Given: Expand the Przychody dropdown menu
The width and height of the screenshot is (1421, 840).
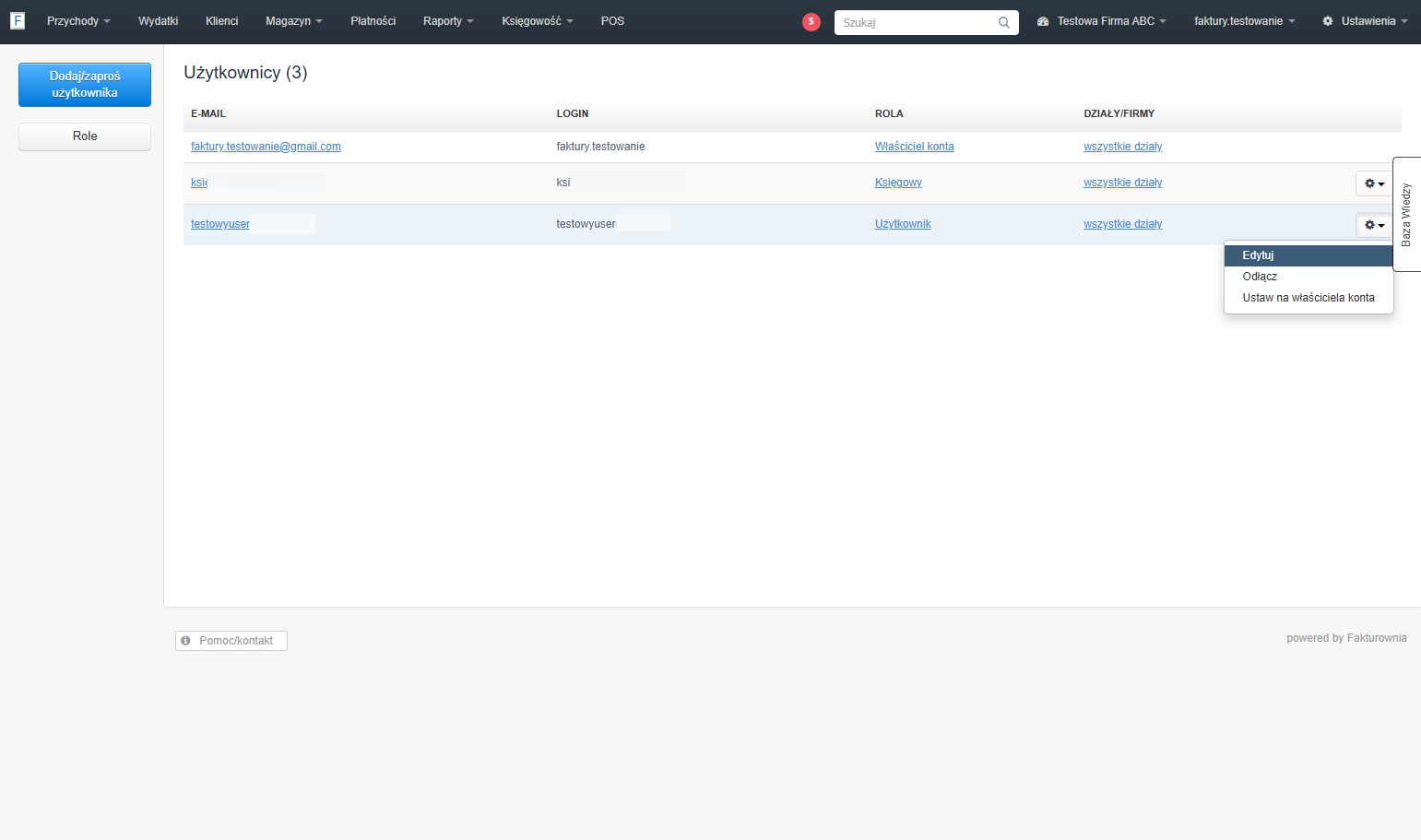Looking at the screenshot, I should pyautogui.click(x=78, y=21).
